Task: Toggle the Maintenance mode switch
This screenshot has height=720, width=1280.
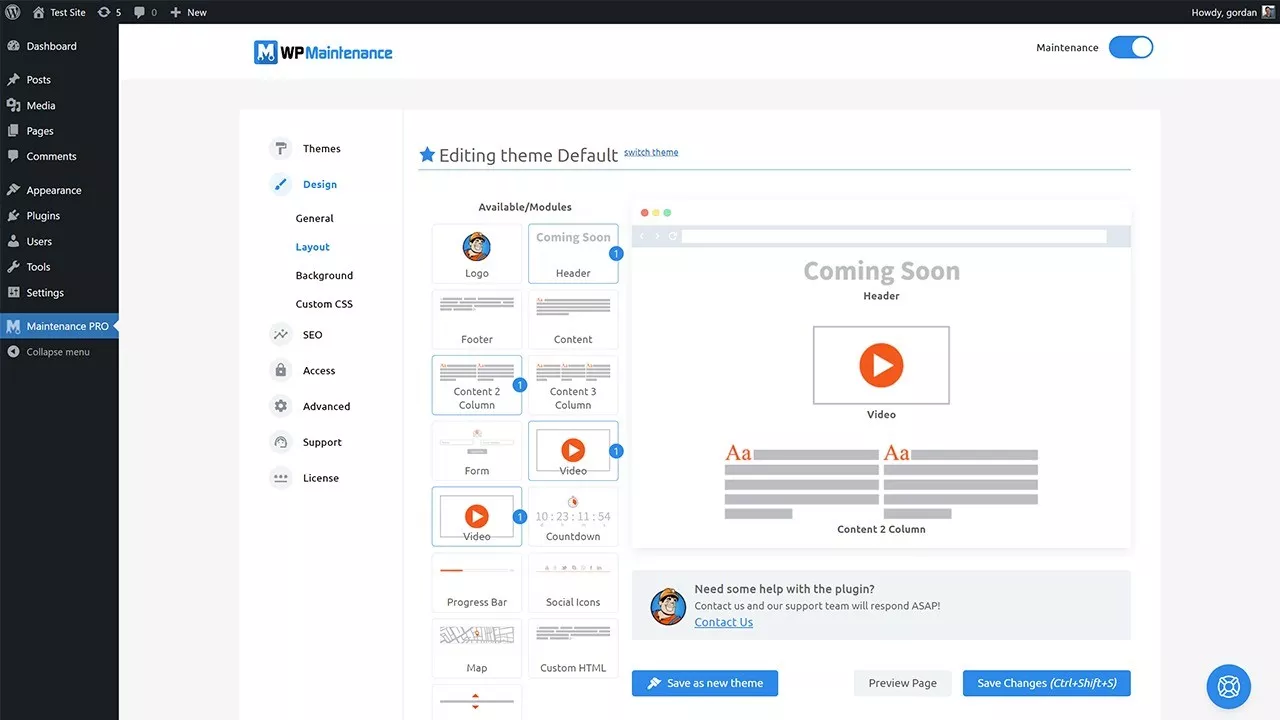Action: tap(1130, 48)
